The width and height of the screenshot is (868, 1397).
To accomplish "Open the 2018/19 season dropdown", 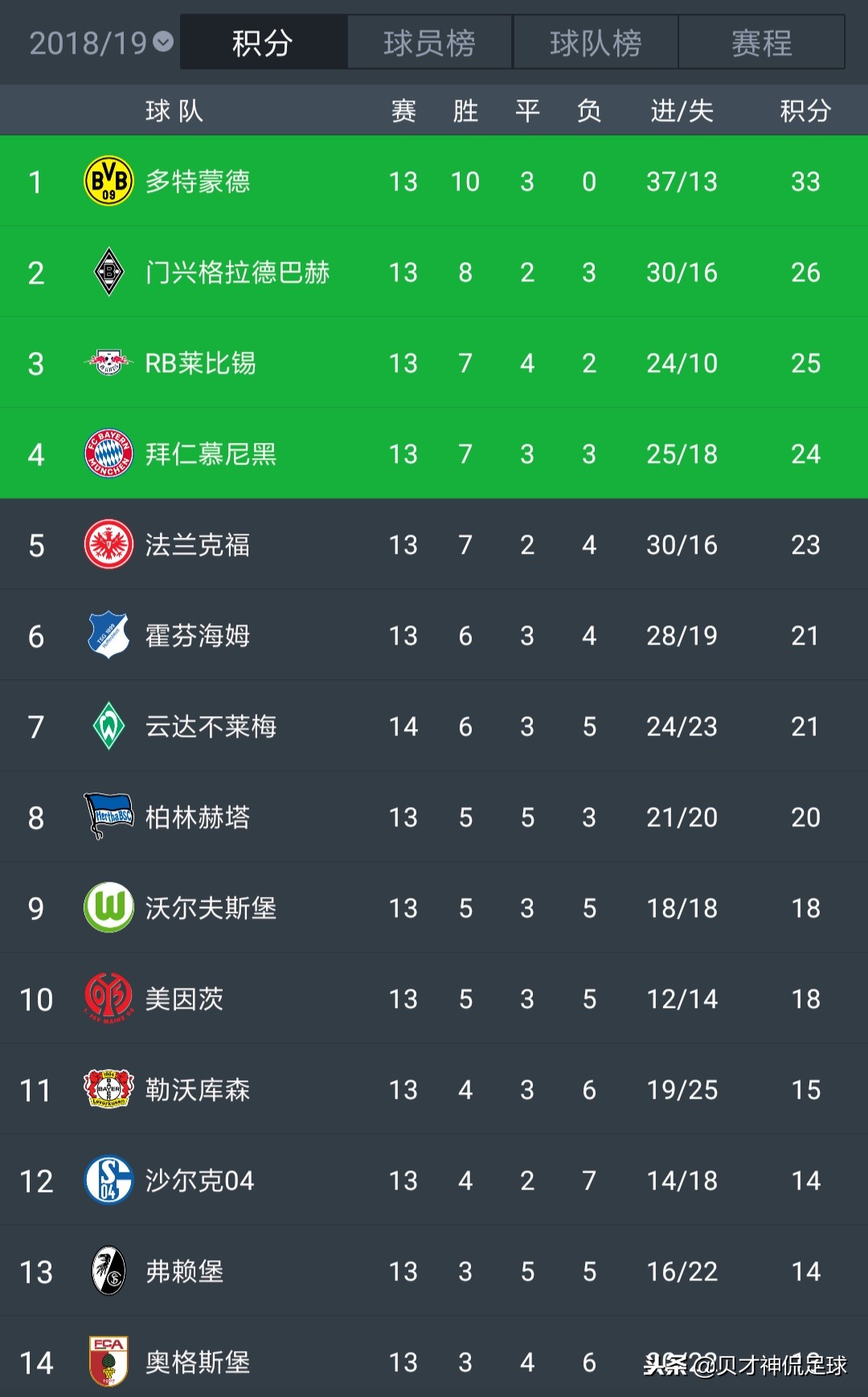I will [101, 43].
